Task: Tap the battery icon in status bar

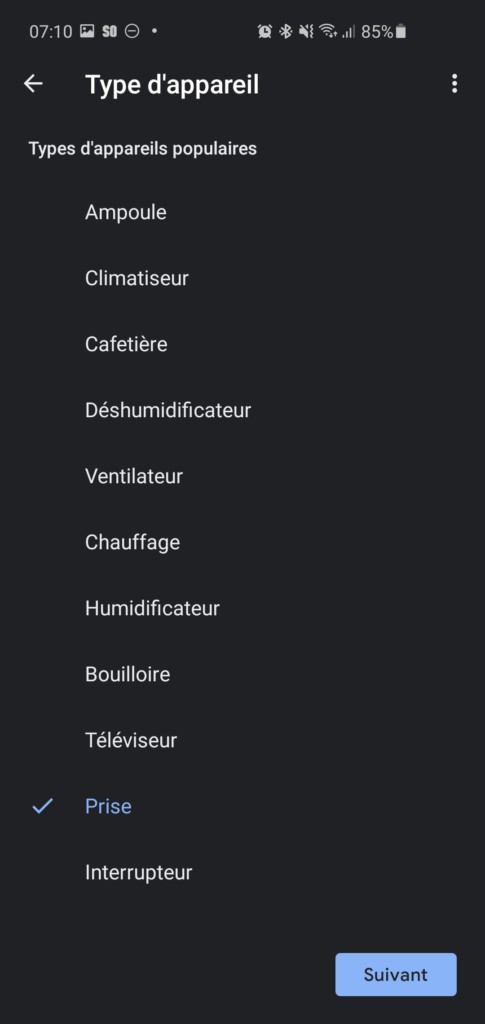Action: [401, 31]
